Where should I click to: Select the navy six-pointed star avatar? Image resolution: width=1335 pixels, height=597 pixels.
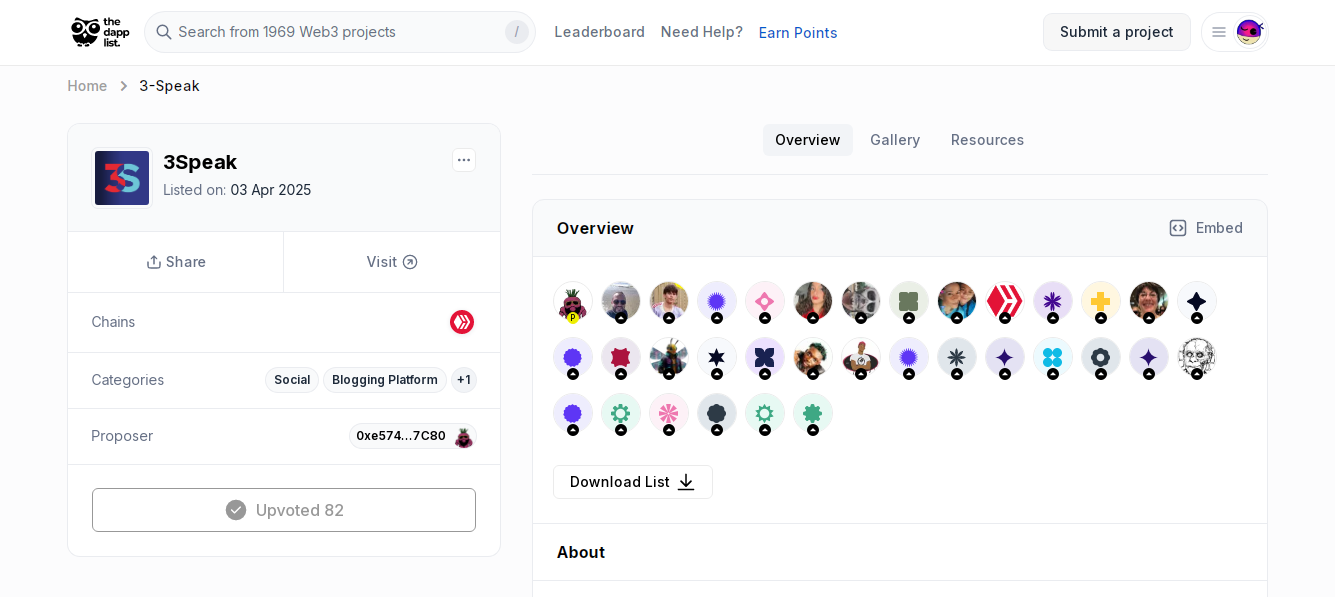click(x=717, y=357)
